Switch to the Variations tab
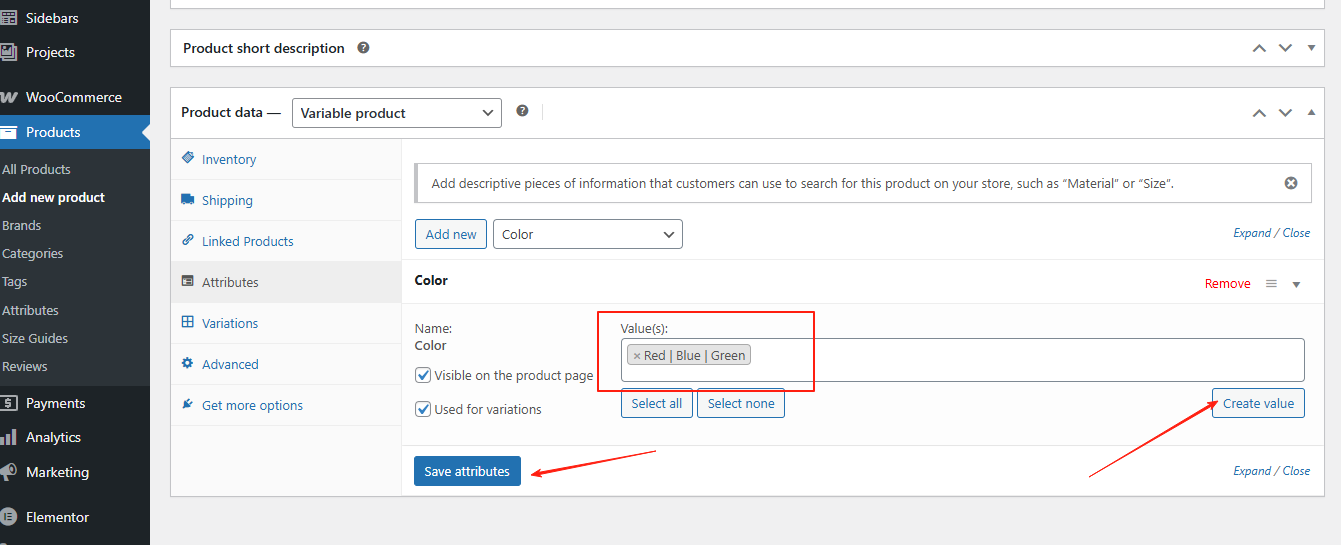 point(229,323)
